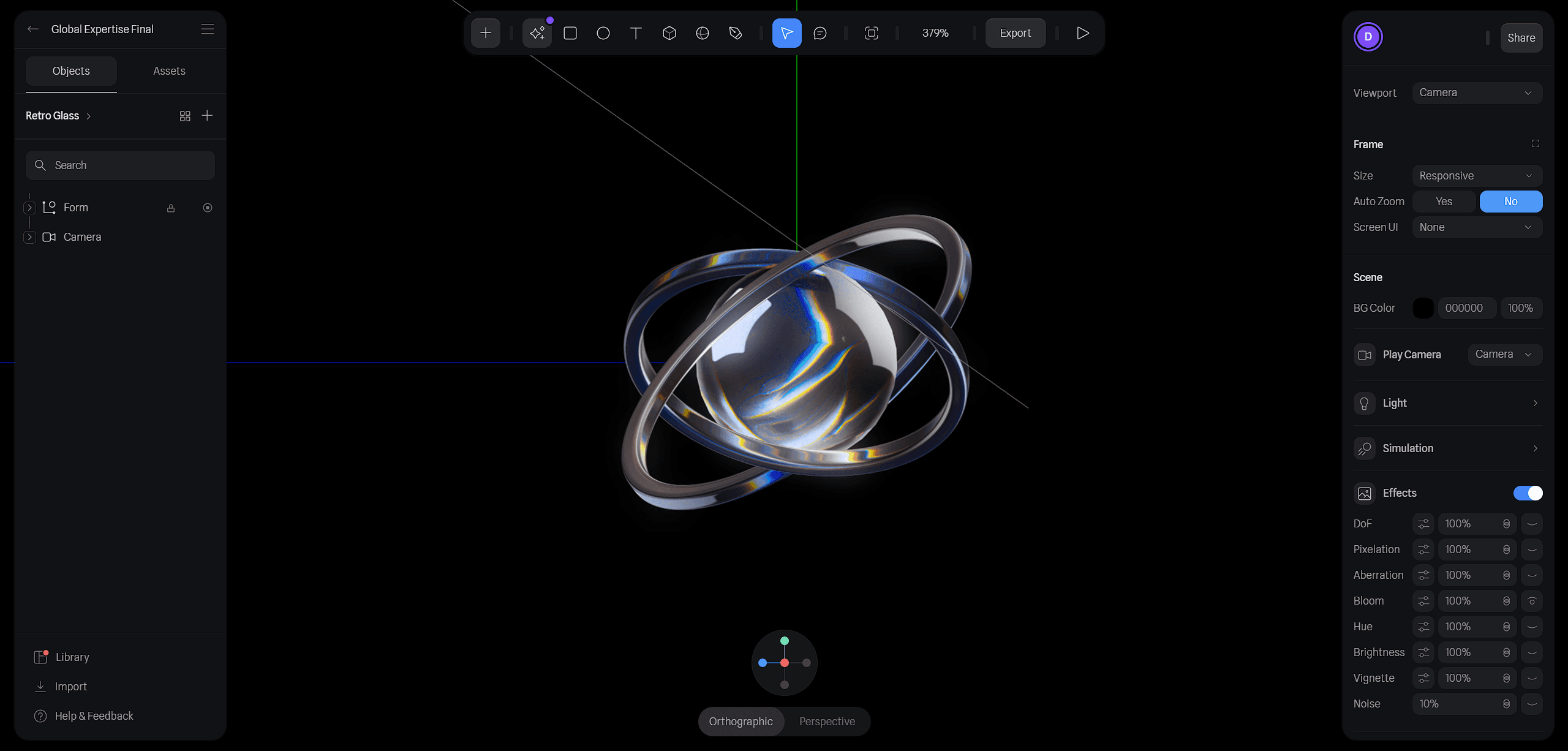Image resolution: width=1568 pixels, height=751 pixels.
Task: Select the rectangle shape tool
Action: 570,33
